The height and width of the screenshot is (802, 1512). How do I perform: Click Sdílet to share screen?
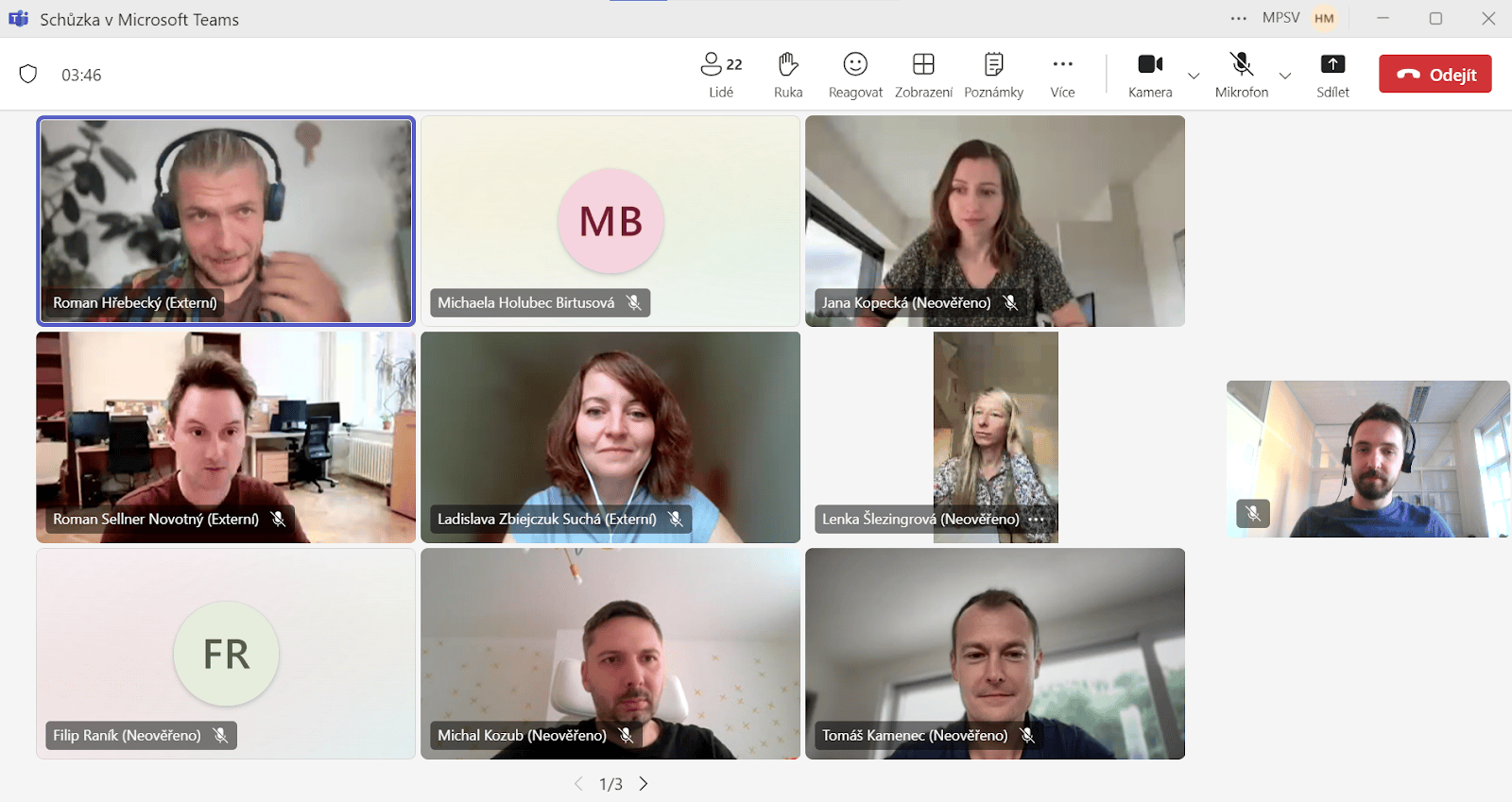click(1332, 75)
